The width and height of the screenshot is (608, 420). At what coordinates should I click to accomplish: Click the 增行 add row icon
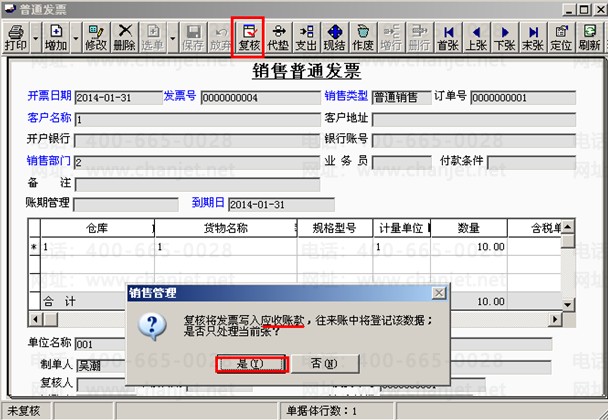(391, 38)
